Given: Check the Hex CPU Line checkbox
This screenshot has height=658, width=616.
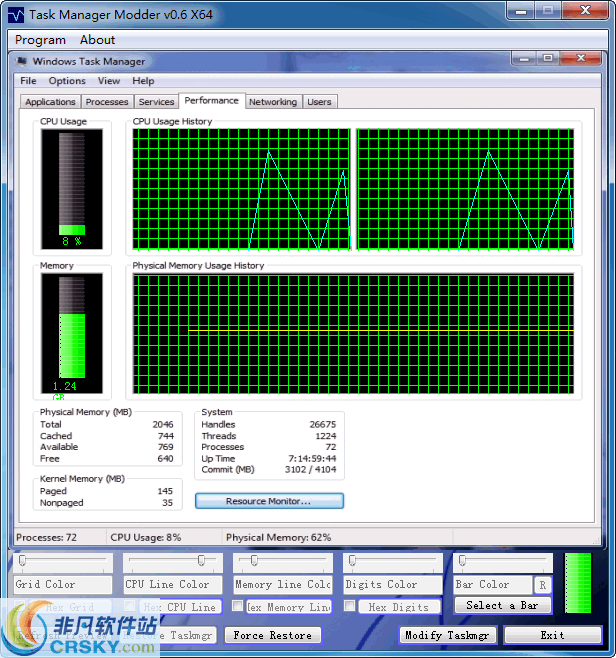Looking at the screenshot, I should pyautogui.click(x=130, y=606).
